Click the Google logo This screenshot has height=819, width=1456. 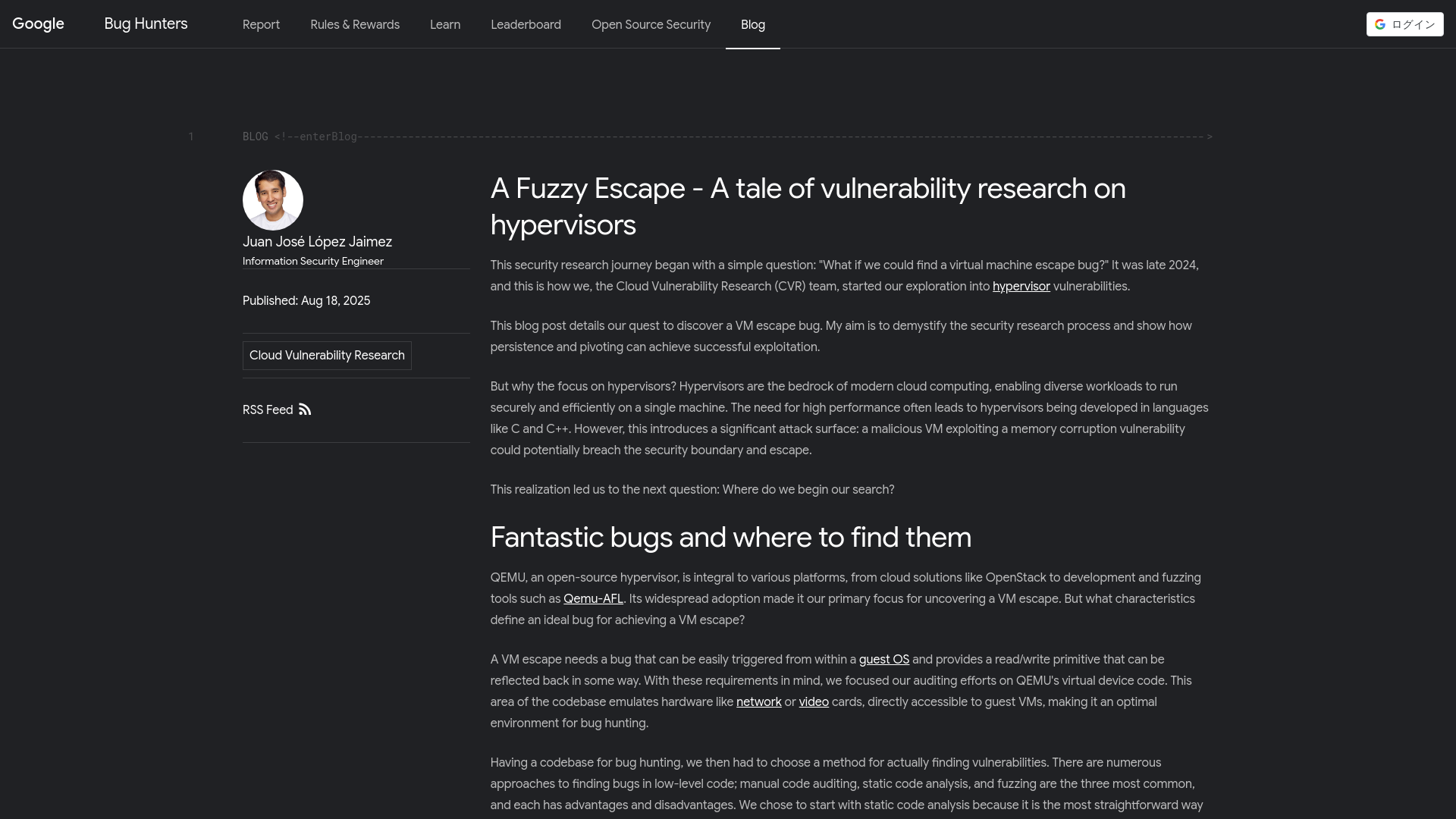[x=38, y=24]
